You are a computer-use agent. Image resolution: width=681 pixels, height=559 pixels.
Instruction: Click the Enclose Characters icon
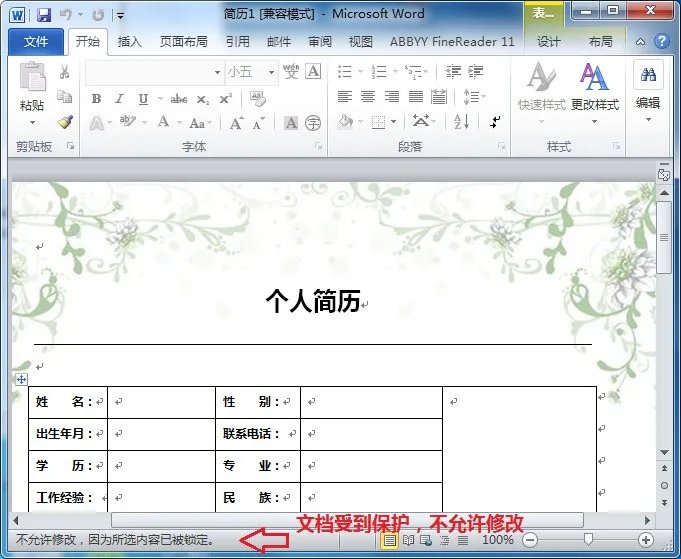(x=313, y=123)
